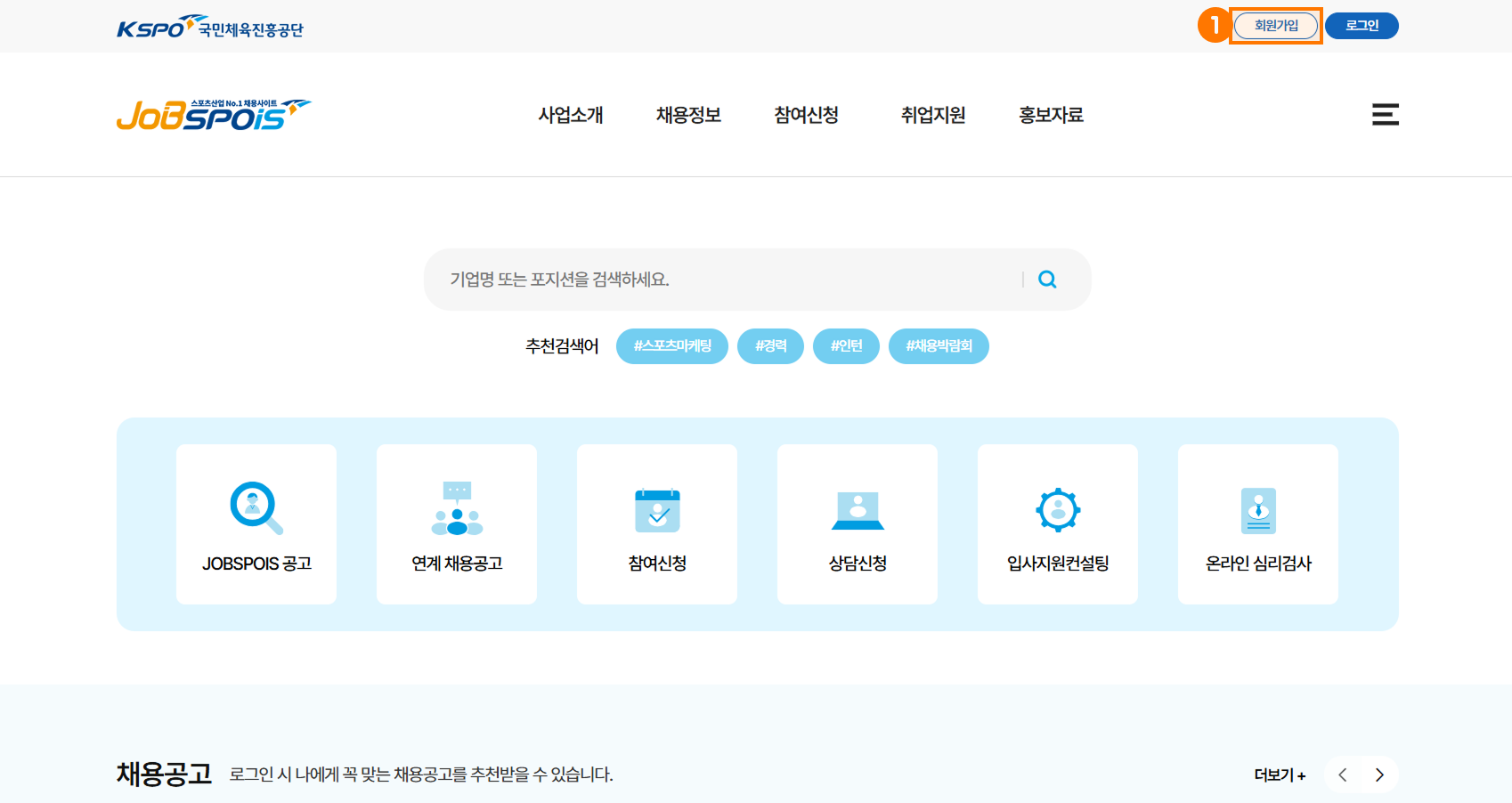The width and height of the screenshot is (1512, 803).
Task: Select the #스포츠마케팅 recommended keyword tag
Action: [x=672, y=346]
